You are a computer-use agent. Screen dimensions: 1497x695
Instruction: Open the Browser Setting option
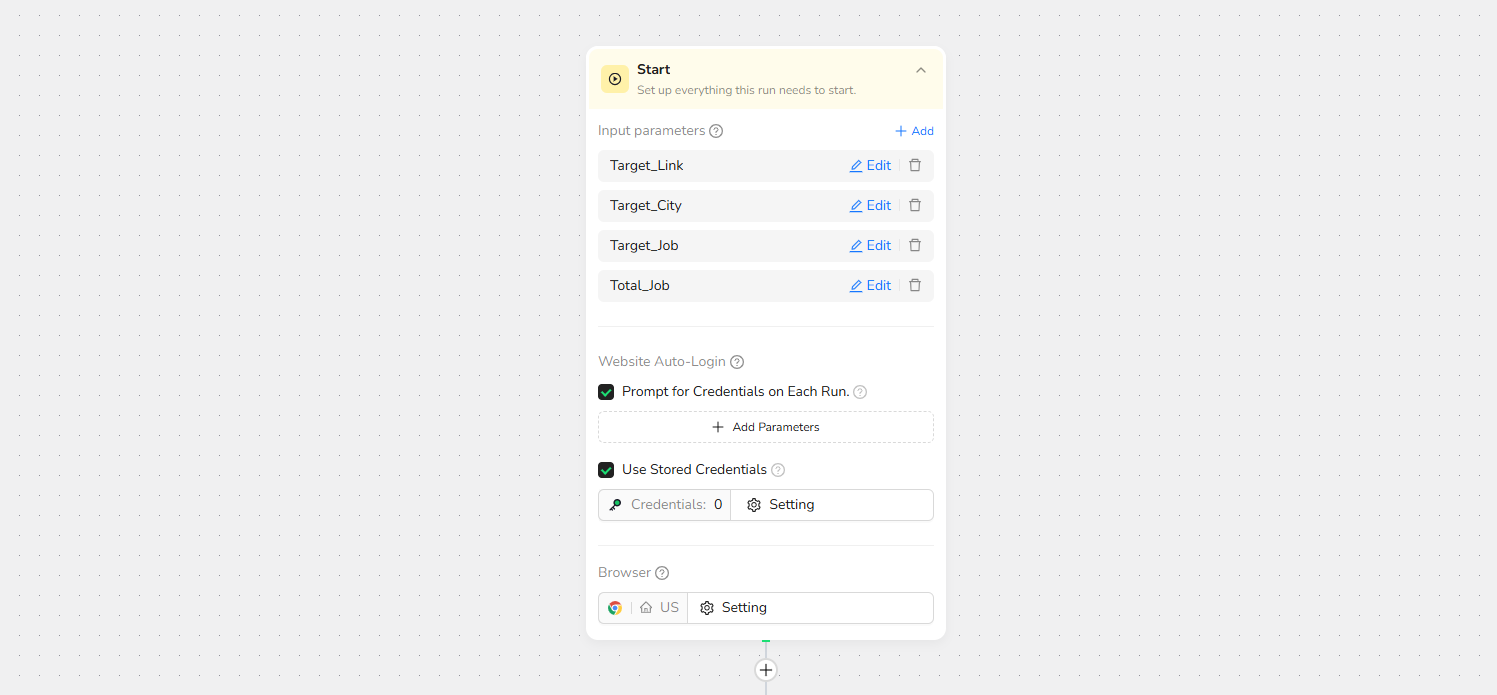(x=734, y=608)
